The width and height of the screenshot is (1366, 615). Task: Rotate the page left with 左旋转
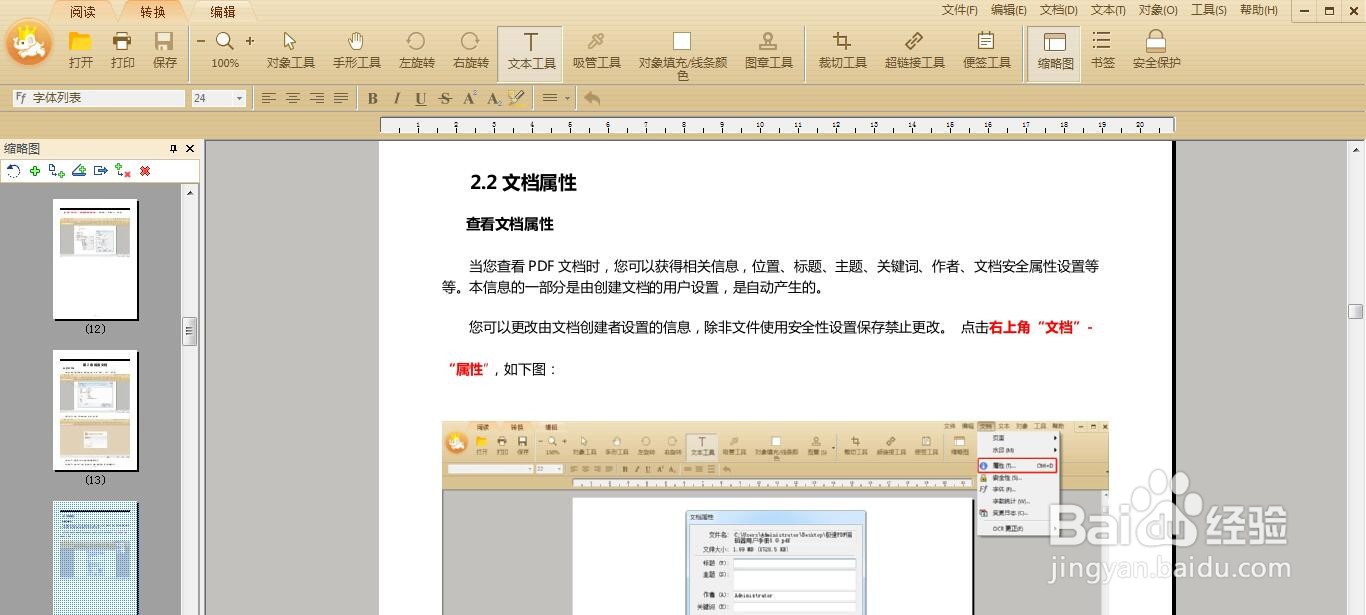tap(416, 50)
